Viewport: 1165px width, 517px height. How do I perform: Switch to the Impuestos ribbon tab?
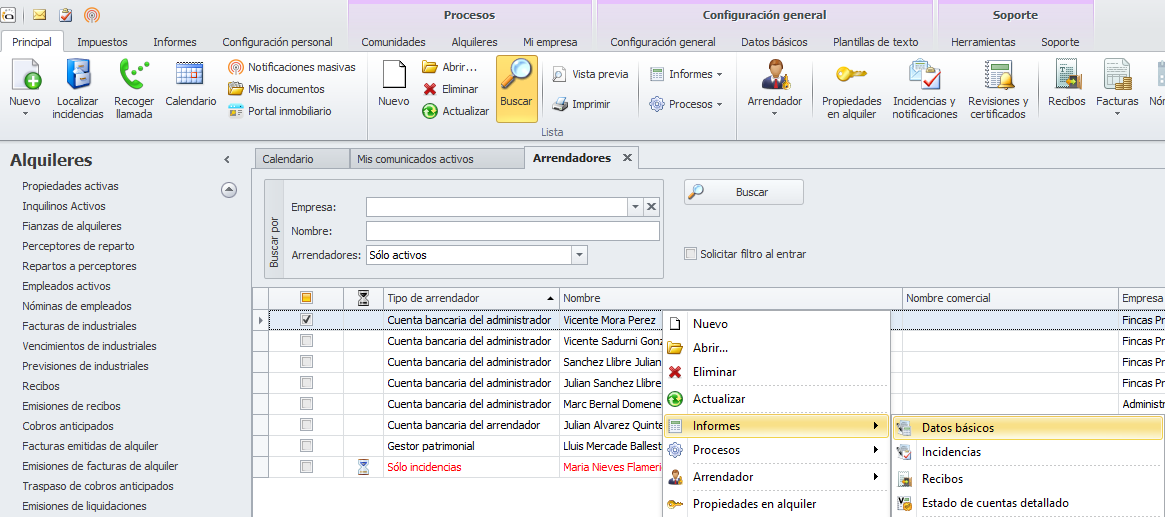103,42
